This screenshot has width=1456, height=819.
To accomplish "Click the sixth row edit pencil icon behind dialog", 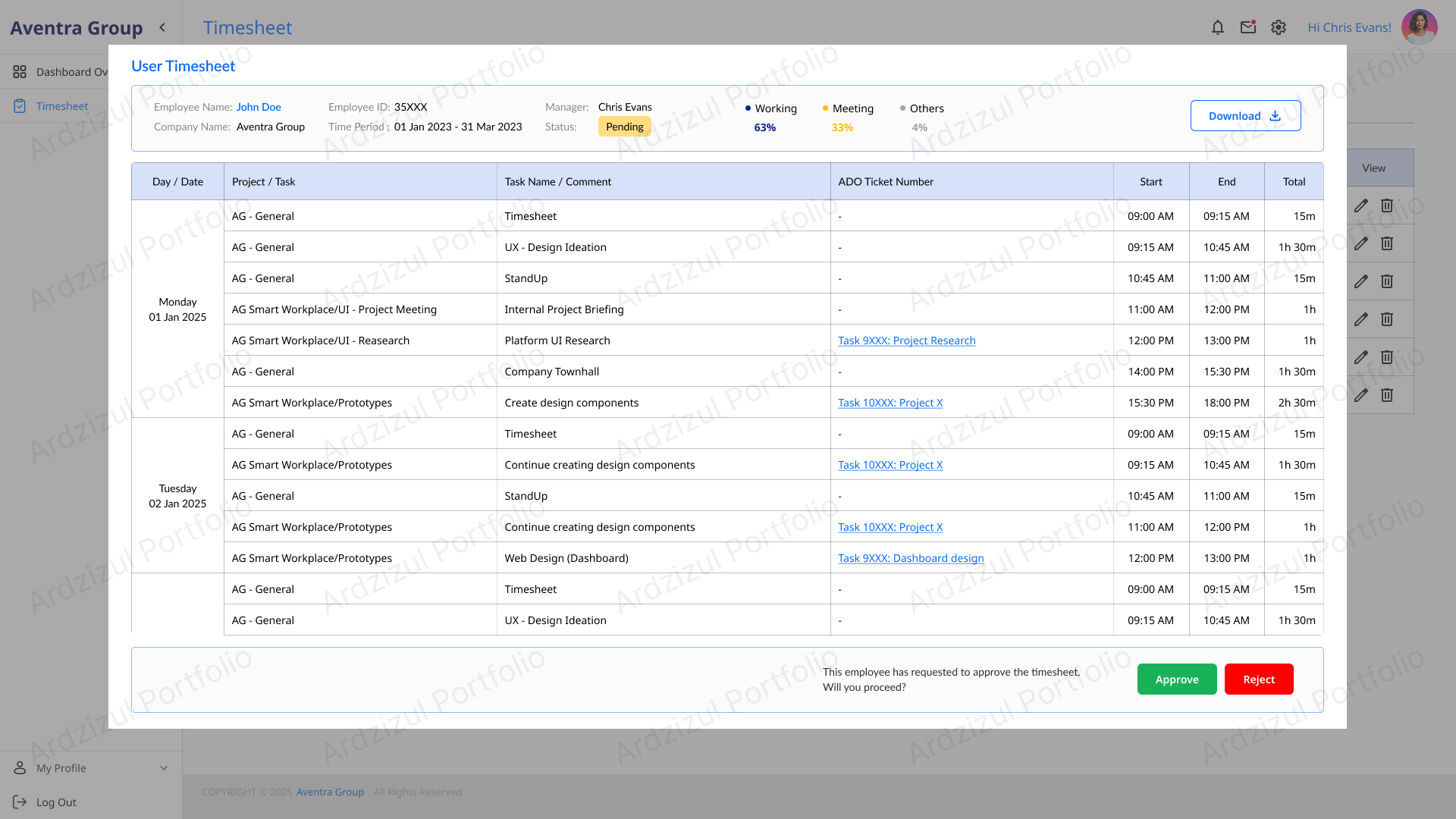I will point(1361,395).
